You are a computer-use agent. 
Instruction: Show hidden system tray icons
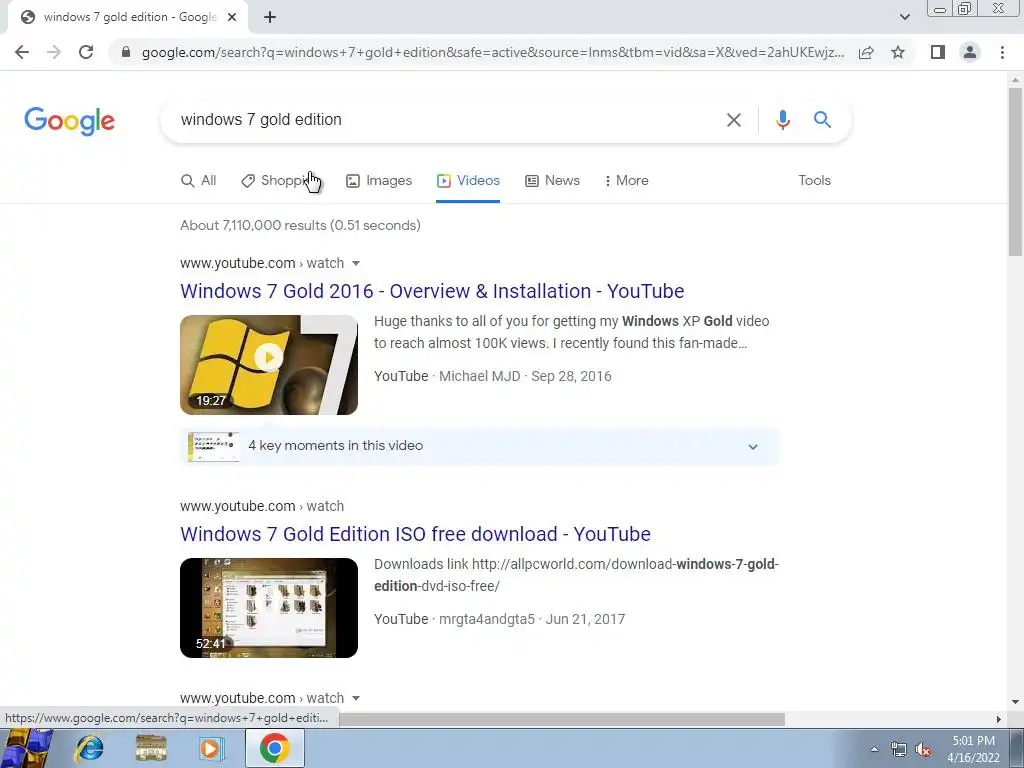pyautogui.click(x=874, y=749)
